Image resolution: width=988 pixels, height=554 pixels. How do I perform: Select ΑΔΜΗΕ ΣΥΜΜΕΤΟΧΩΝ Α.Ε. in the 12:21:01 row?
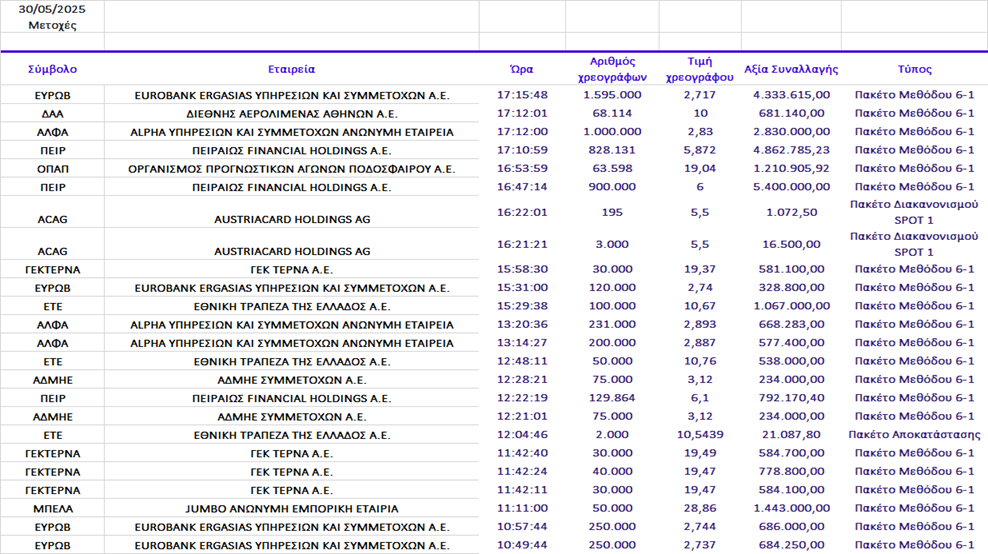pyautogui.click(x=292, y=417)
